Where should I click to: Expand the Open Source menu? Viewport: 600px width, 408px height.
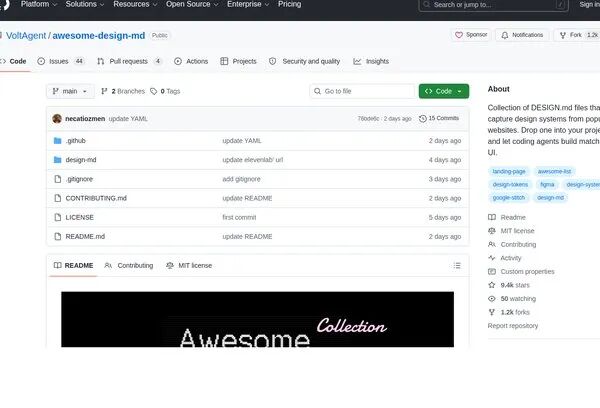click(192, 4)
